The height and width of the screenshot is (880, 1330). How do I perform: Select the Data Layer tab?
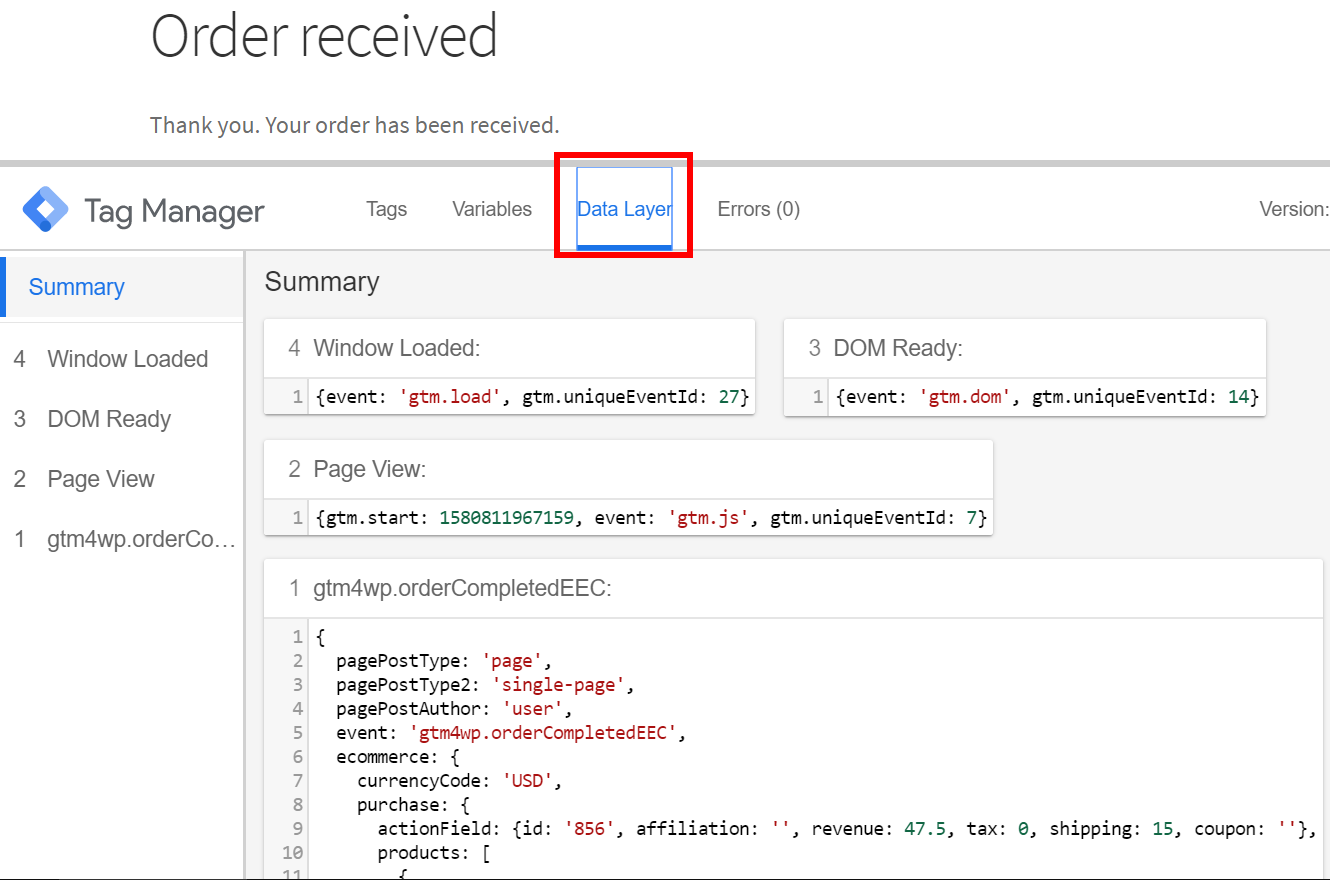[x=624, y=209]
